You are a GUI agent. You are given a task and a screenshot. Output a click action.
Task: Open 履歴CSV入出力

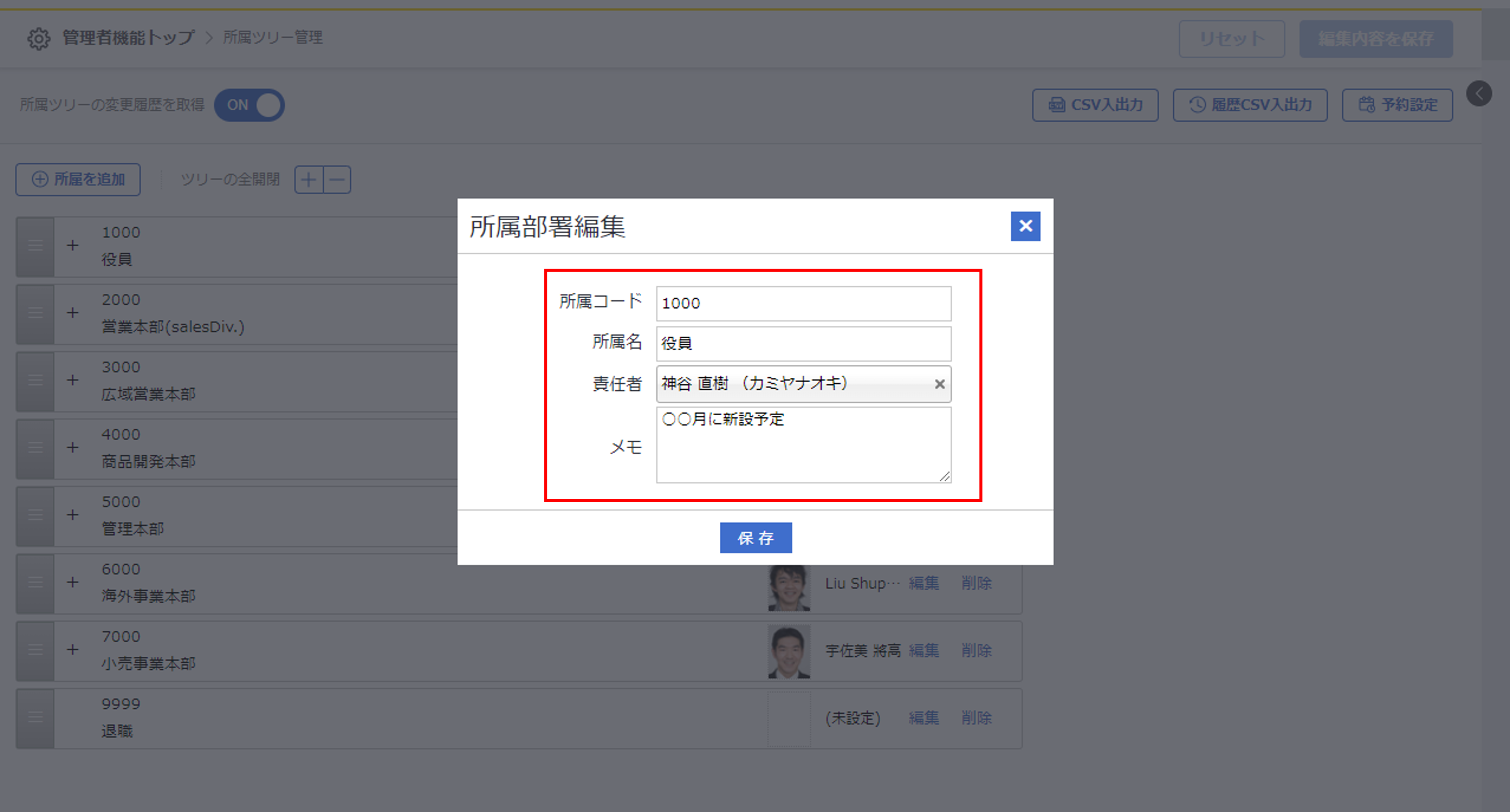point(1250,105)
